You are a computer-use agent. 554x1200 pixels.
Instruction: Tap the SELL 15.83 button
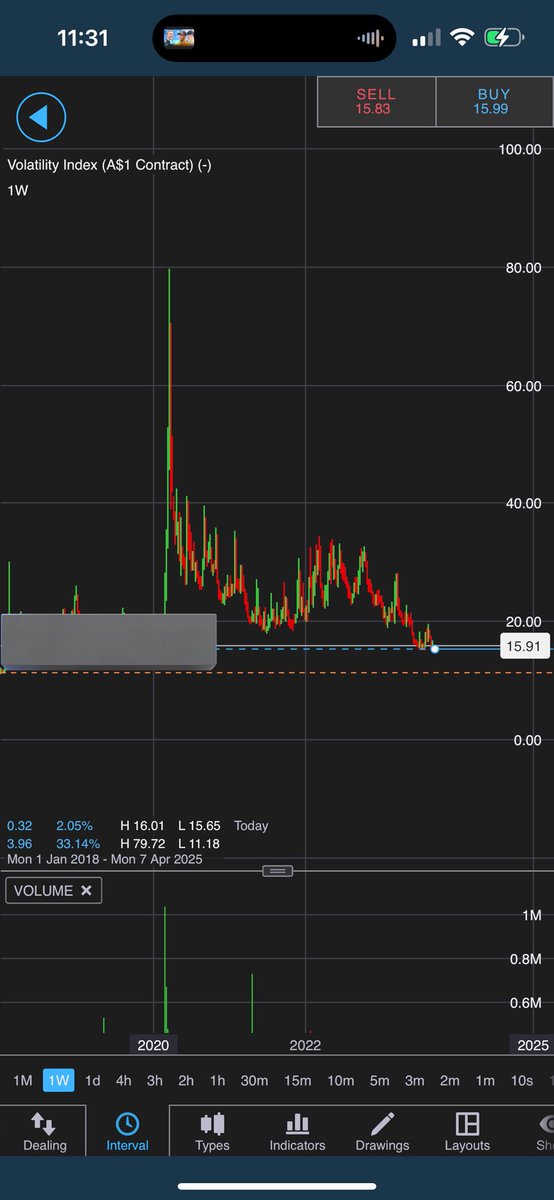(x=376, y=101)
